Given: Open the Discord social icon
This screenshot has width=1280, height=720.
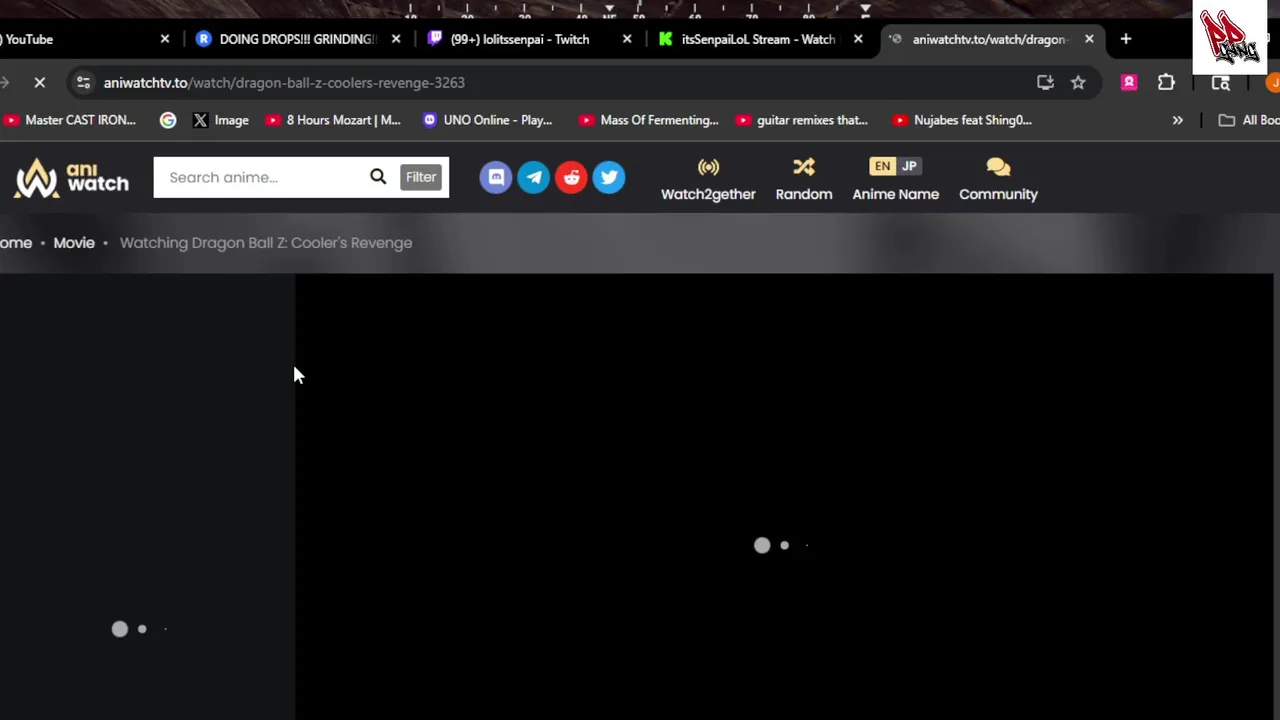Looking at the screenshot, I should pos(496,177).
